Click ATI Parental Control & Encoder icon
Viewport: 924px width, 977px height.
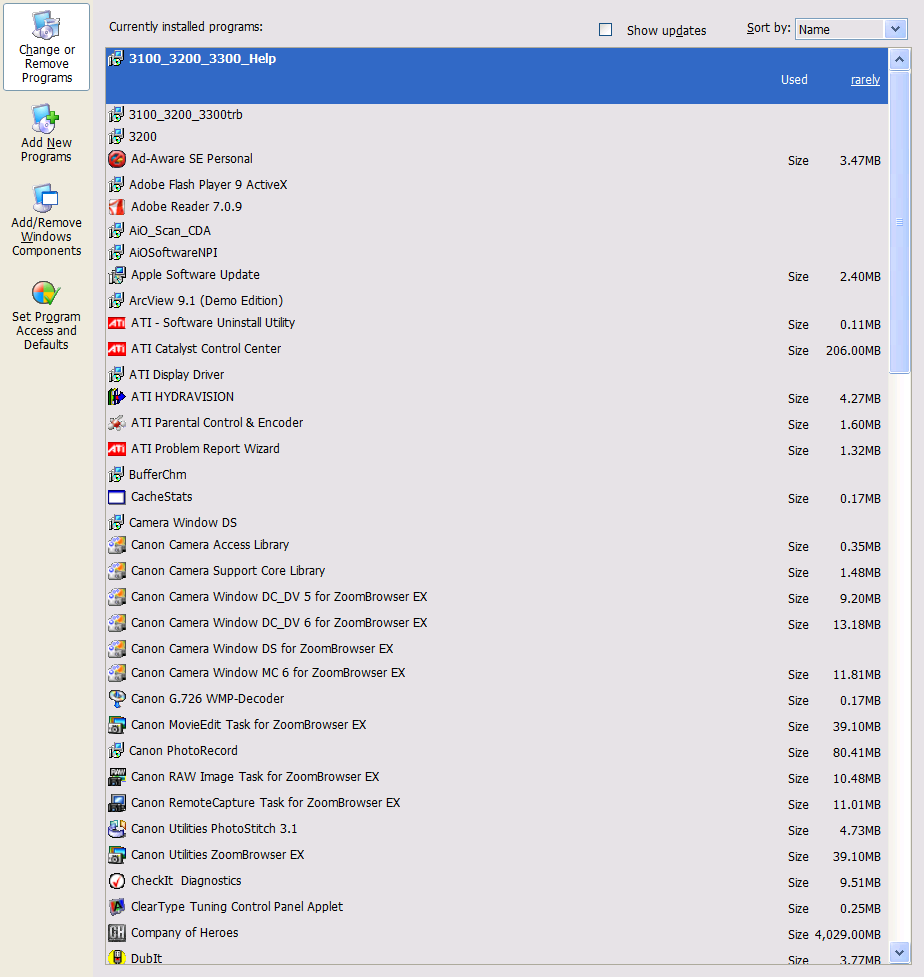[x=117, y=423]
